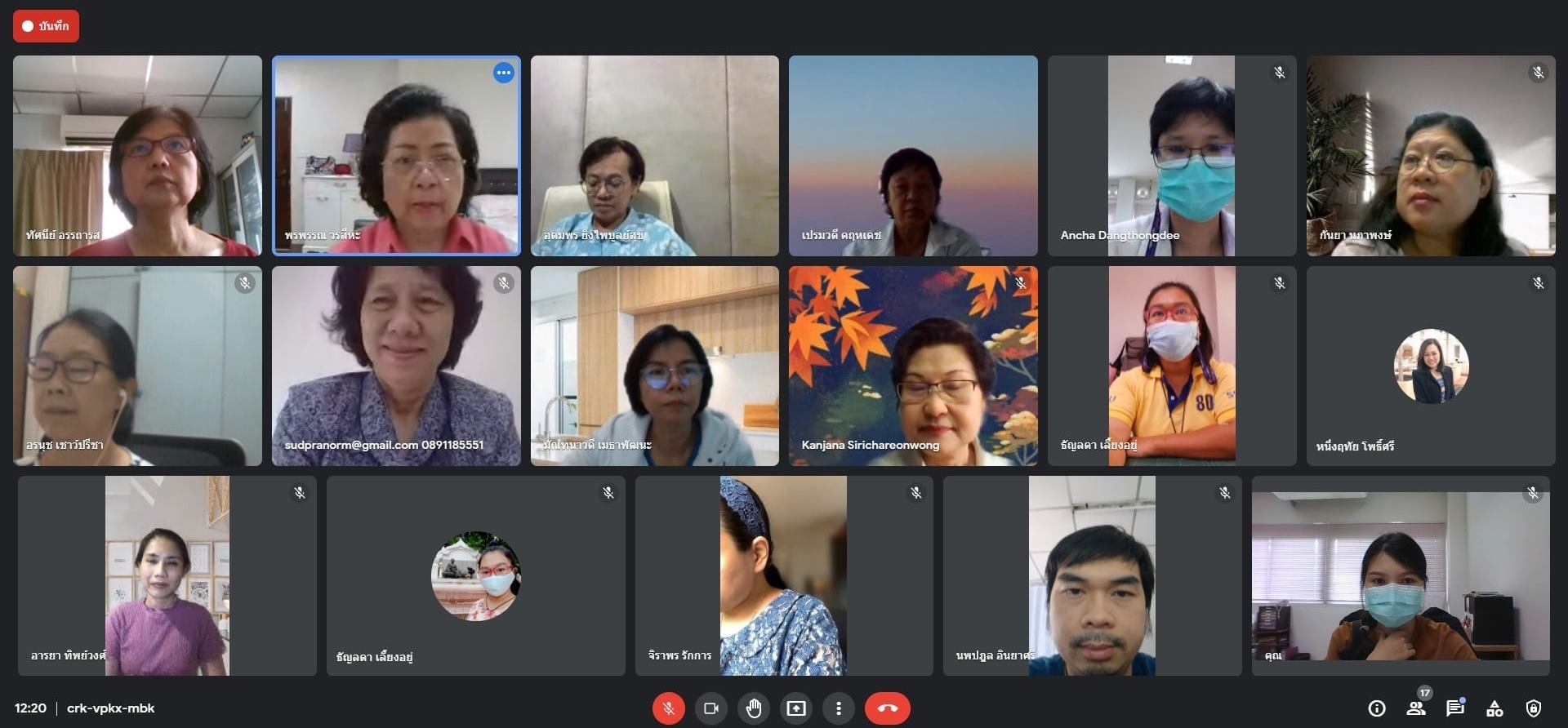Raise your hand in the meeting
The image size is (1568, 728).
tap(753, 708)
